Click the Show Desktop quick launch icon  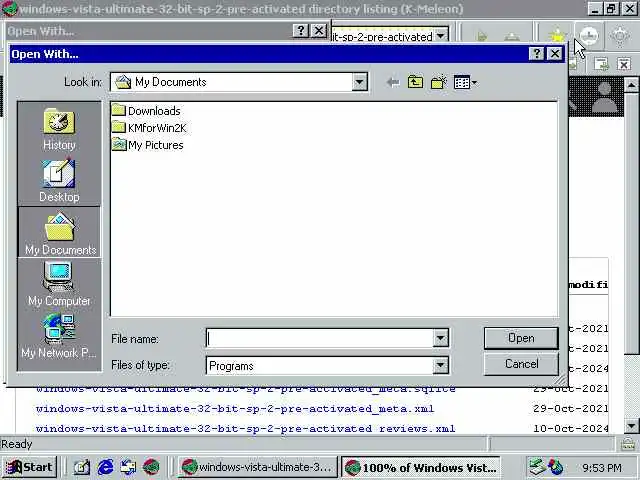pyautogui.click(x=82, y=467)
